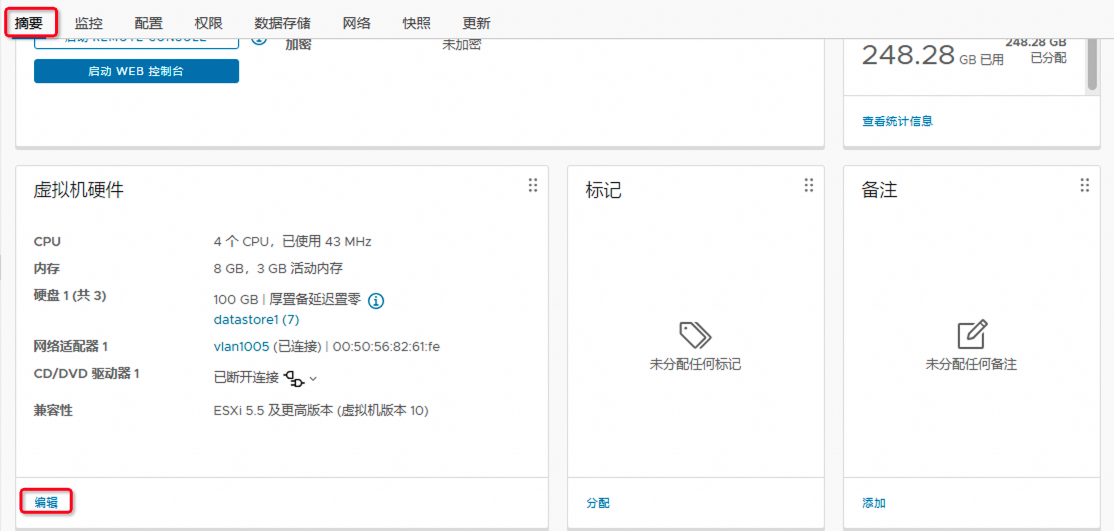1114x531 pixels.
Task: Switch to the 监控 tab
Action: point(89,23)
